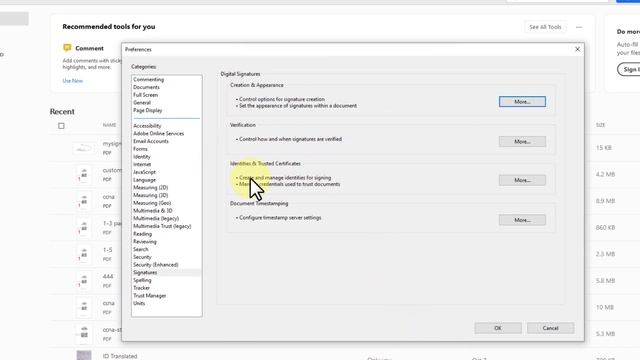Select Full Screen category
The width and height of the screenshot is (640, 360).
click(145, 95)
